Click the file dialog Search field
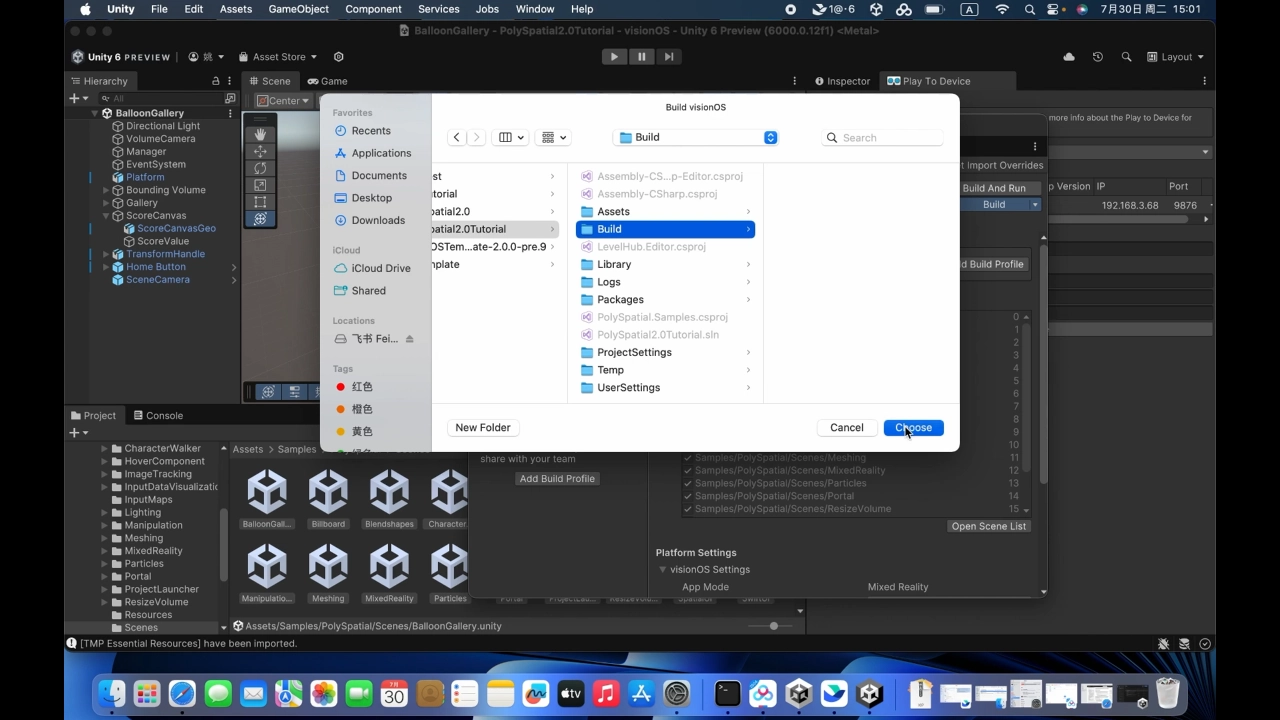This screenshot has width=1280, height=720. click(x=882, y=138)
